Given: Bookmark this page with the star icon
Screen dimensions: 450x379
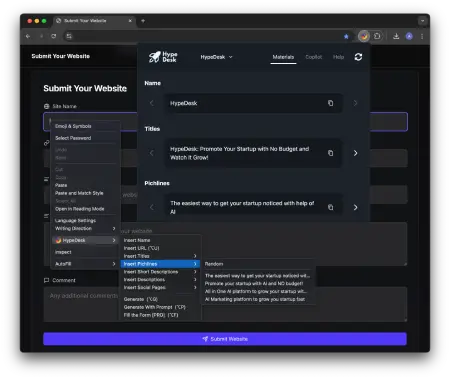Looking at the screenshot, I should (x=346, y=36).
